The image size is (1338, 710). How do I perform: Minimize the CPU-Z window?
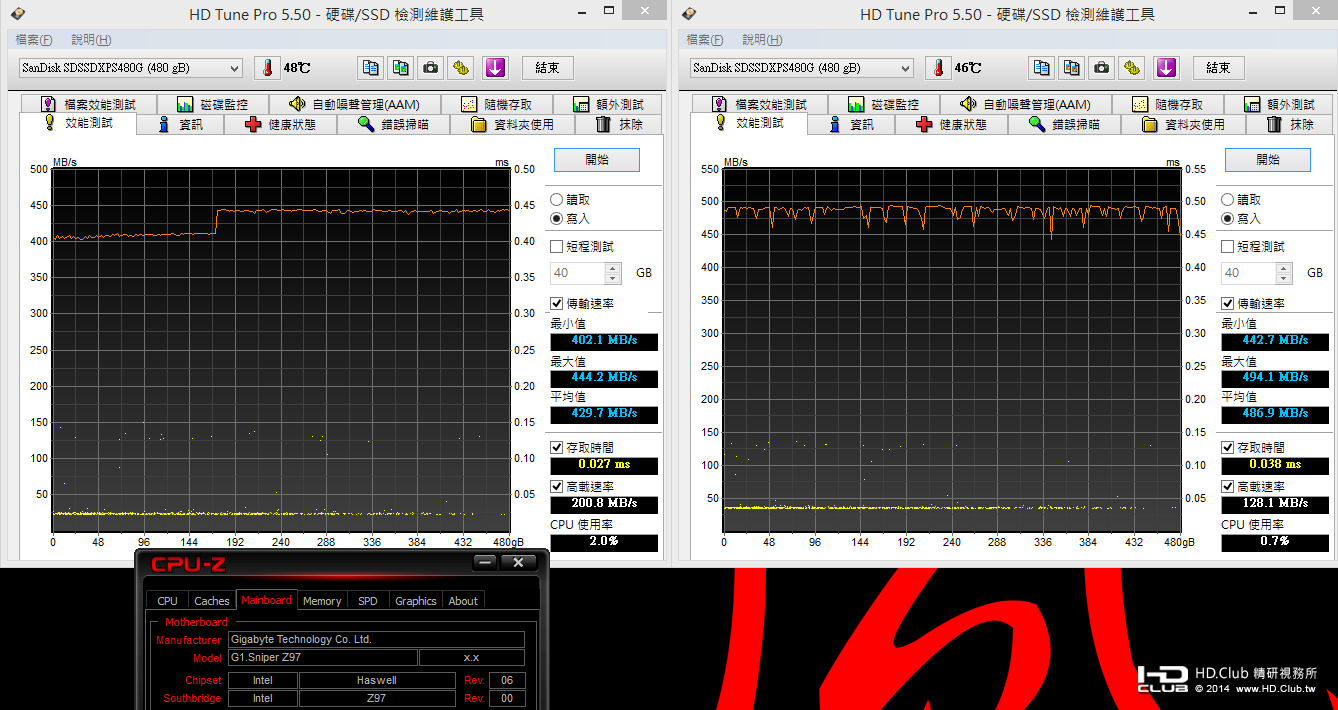485,562
